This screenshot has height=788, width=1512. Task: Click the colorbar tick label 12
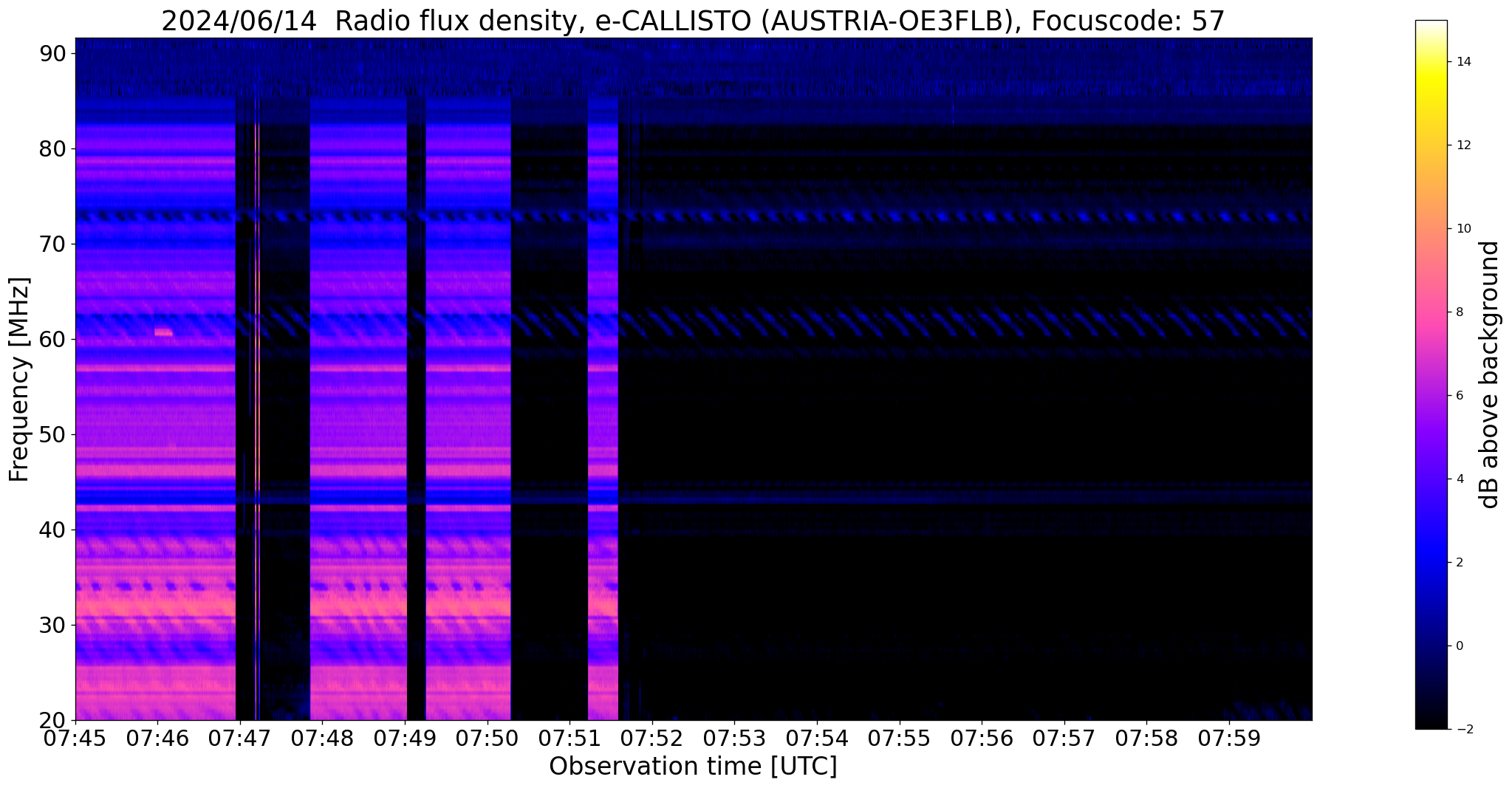[x=1463, y=145]
